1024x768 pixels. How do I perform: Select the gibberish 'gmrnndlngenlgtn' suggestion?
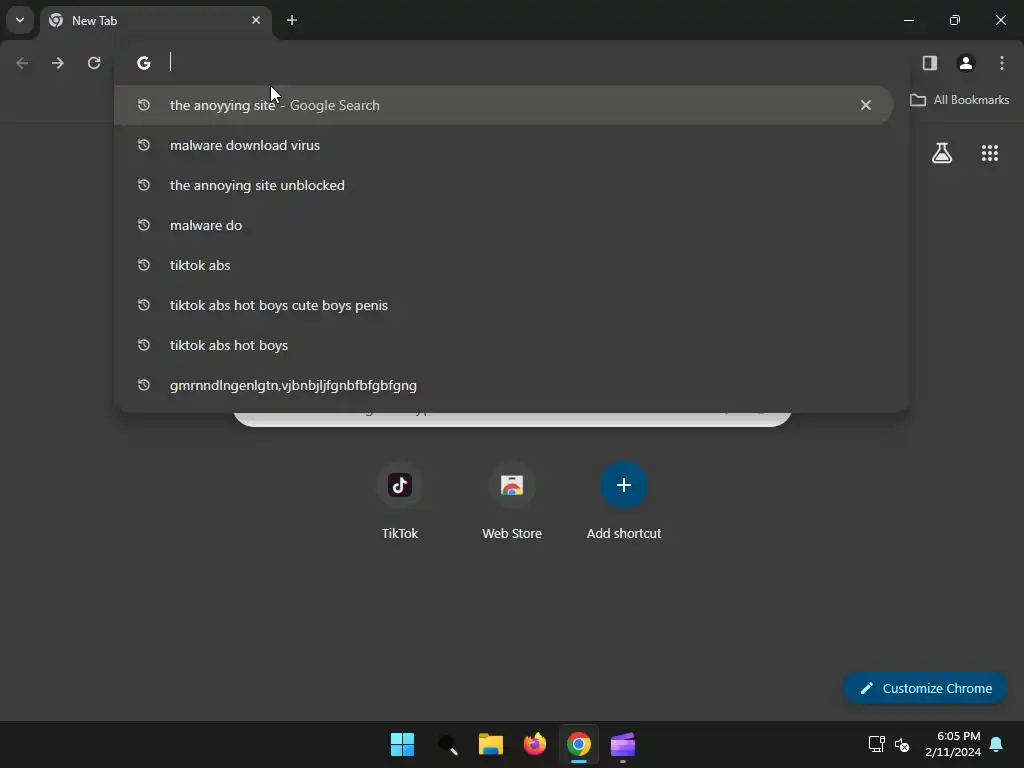point(503,385)
